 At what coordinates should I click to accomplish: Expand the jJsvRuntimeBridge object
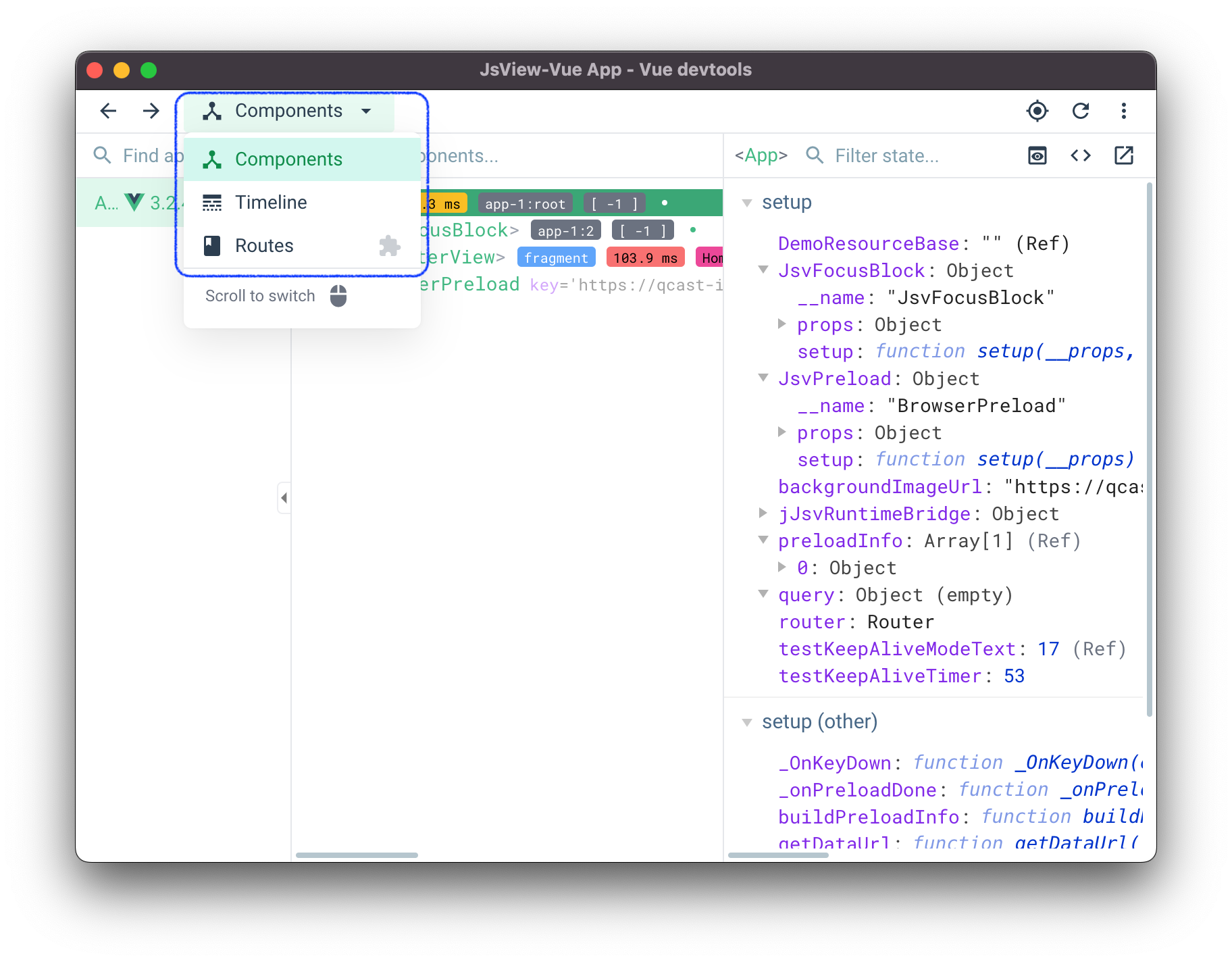(763, 513)
